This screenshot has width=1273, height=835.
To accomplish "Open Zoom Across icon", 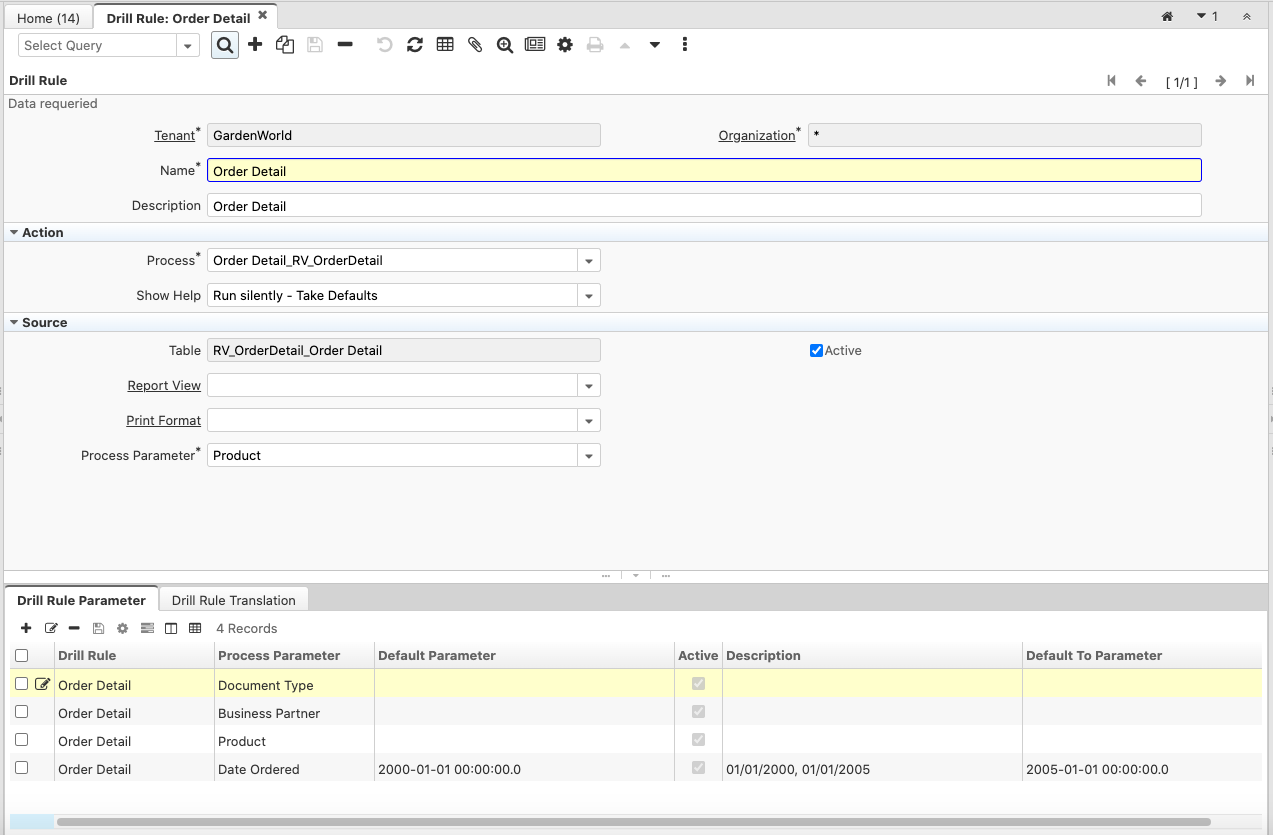I will (x=505, y=45).
